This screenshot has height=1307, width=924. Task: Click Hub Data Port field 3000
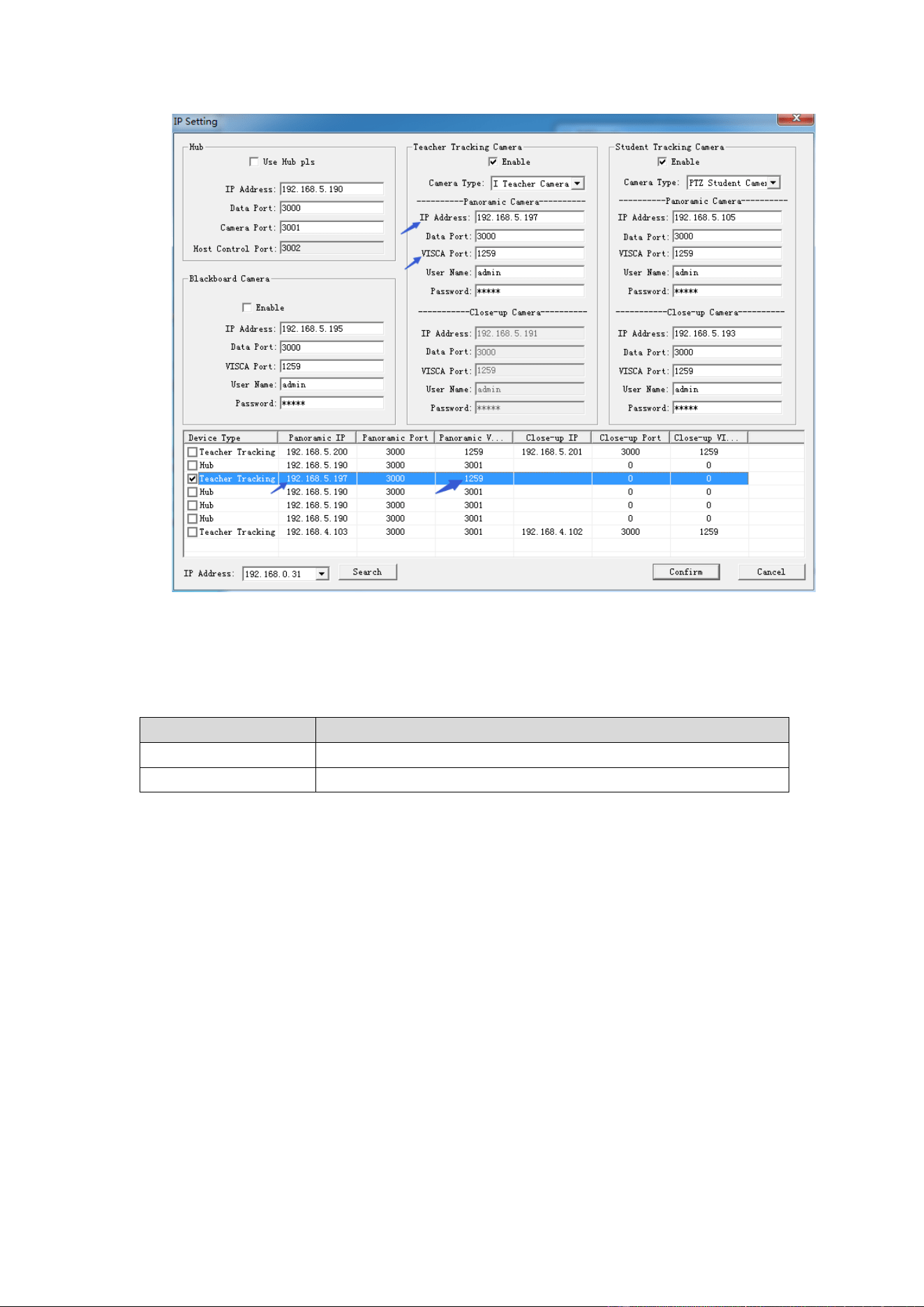pos(331,208)
